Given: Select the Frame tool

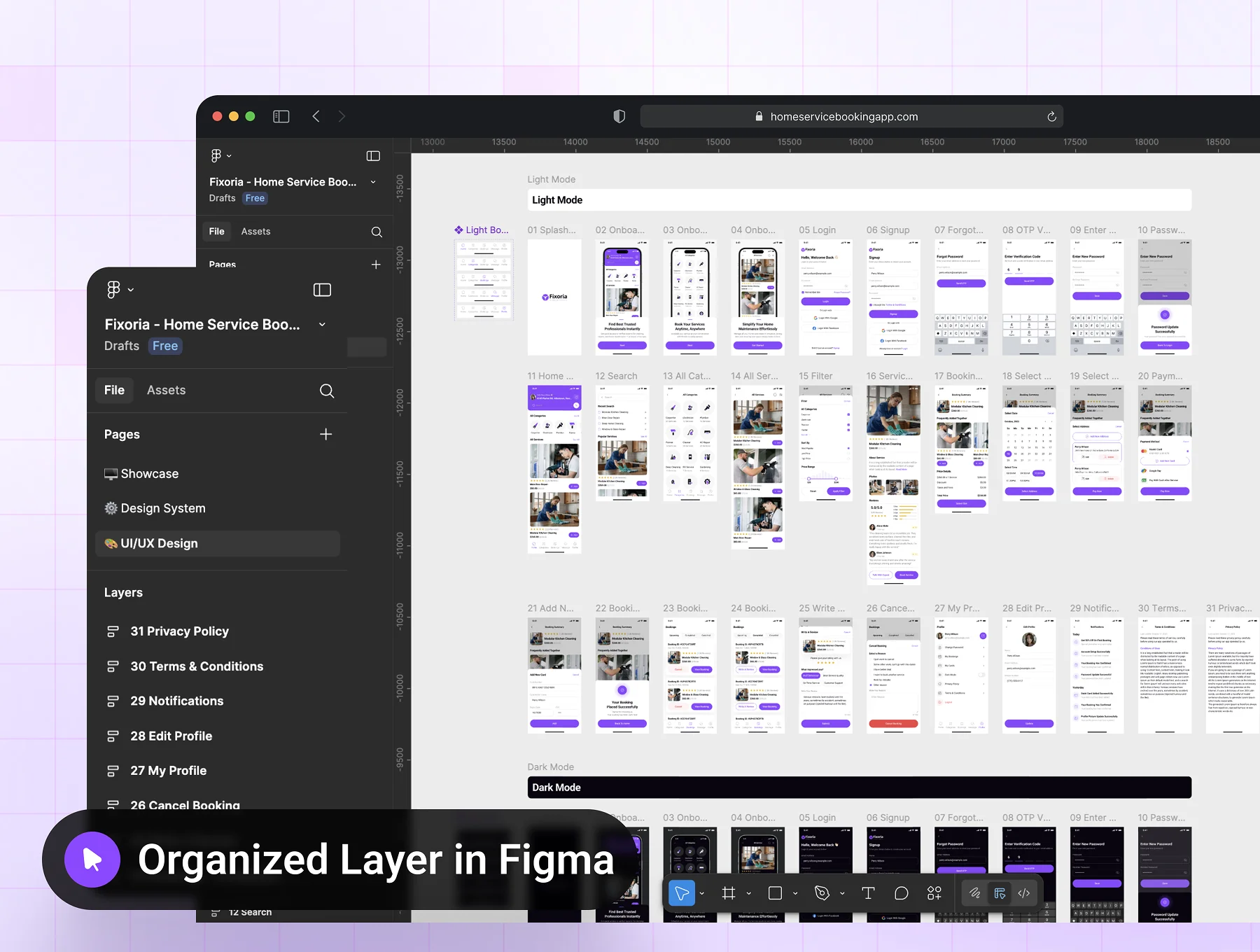Looking at the screenshot, I should (x=729, y=893).
